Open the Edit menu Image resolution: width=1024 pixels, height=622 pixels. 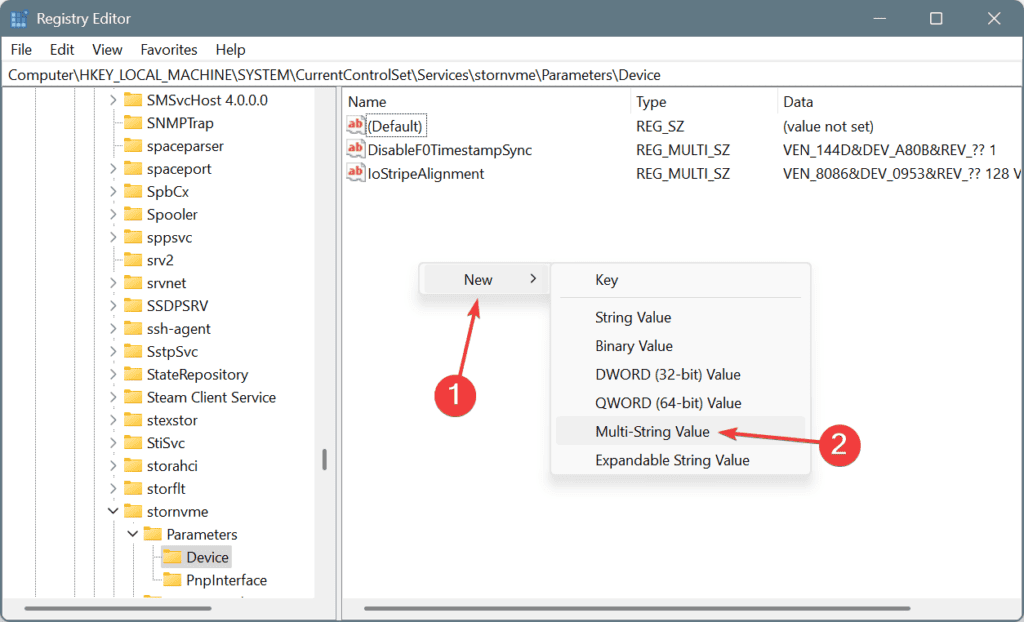[62, 50]
